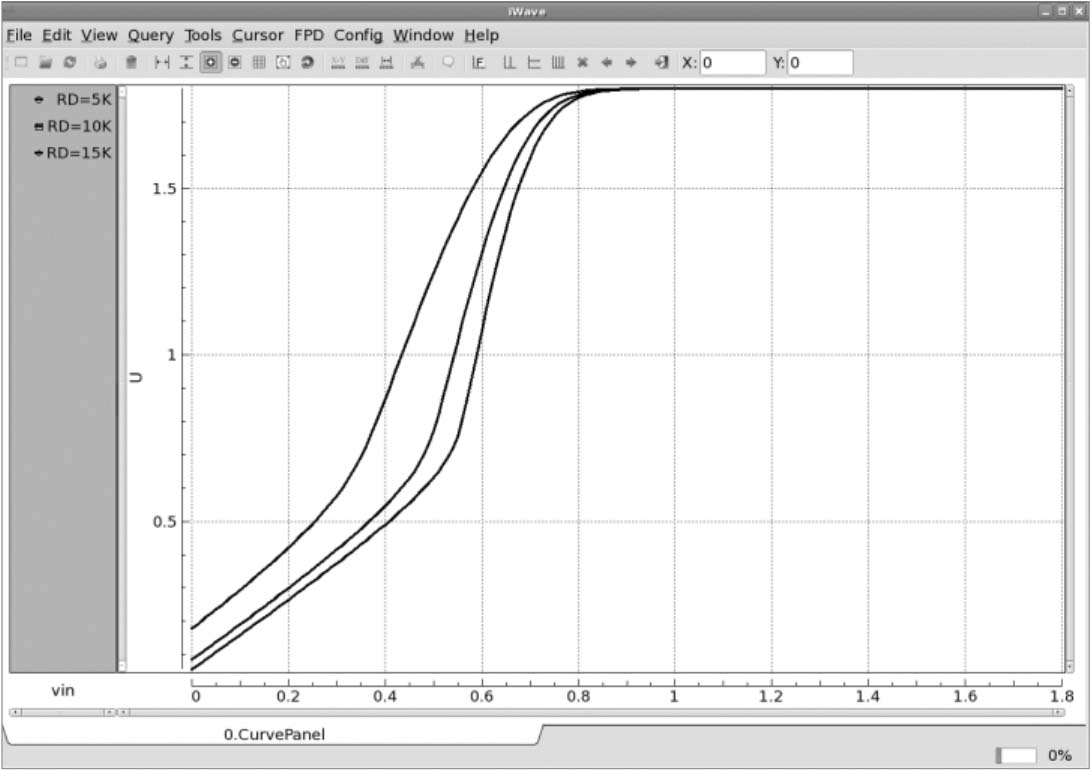
Task: Click the trash delete icon in toolbar
Action: (131, 63)
